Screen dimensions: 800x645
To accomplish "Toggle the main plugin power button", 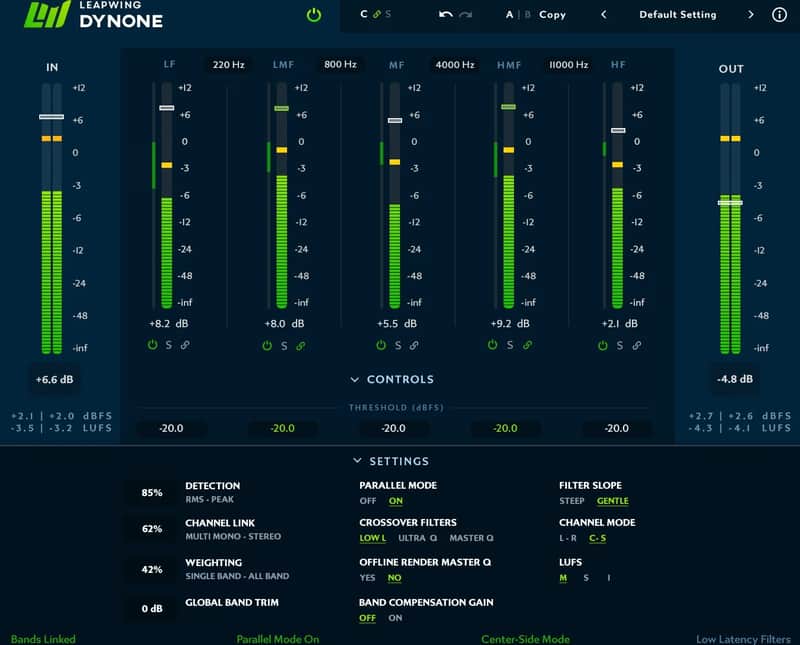I will [x=314, y=15].
